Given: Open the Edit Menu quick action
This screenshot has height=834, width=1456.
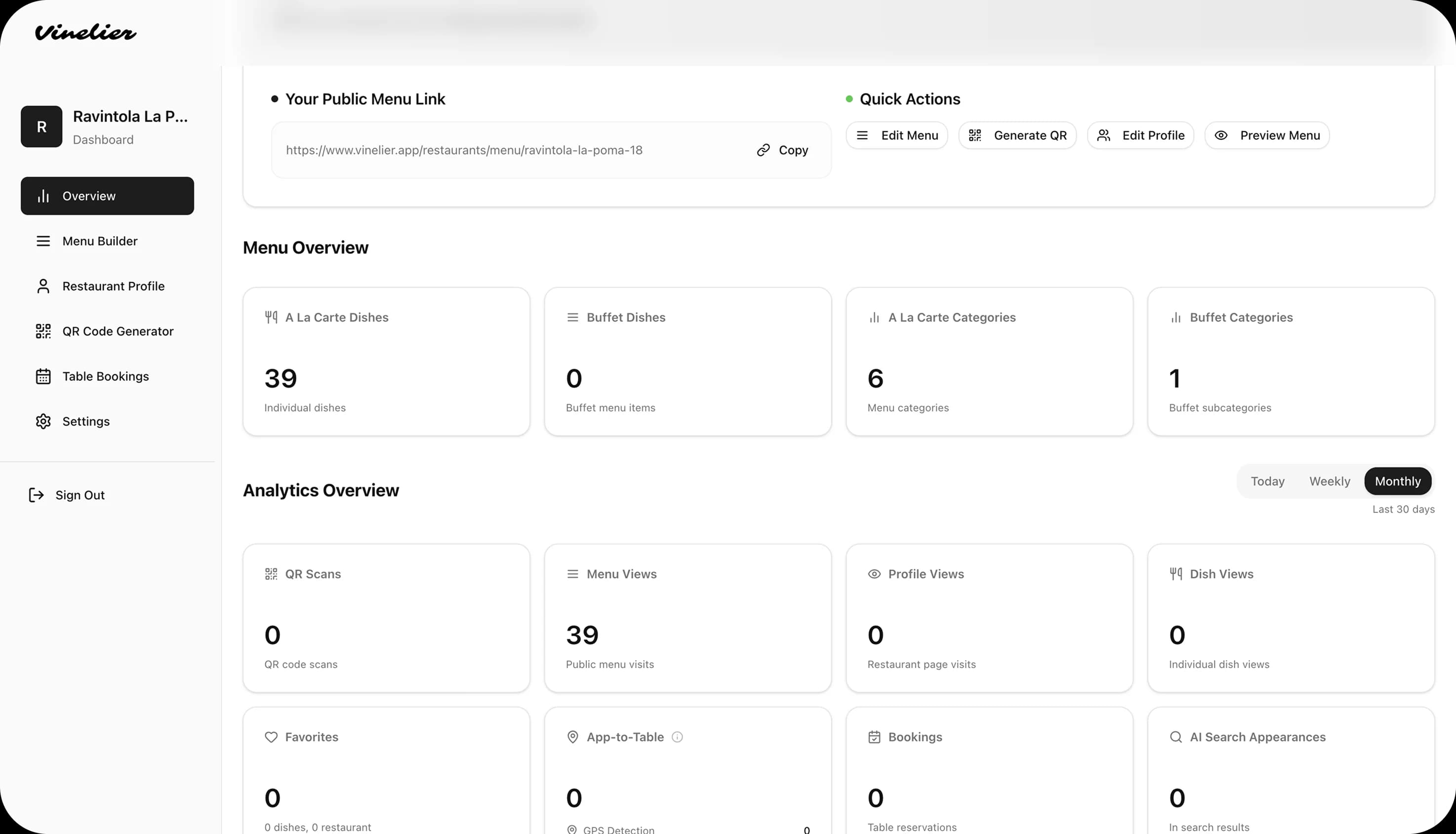Looking at the screenshot, I should point(896,135).
